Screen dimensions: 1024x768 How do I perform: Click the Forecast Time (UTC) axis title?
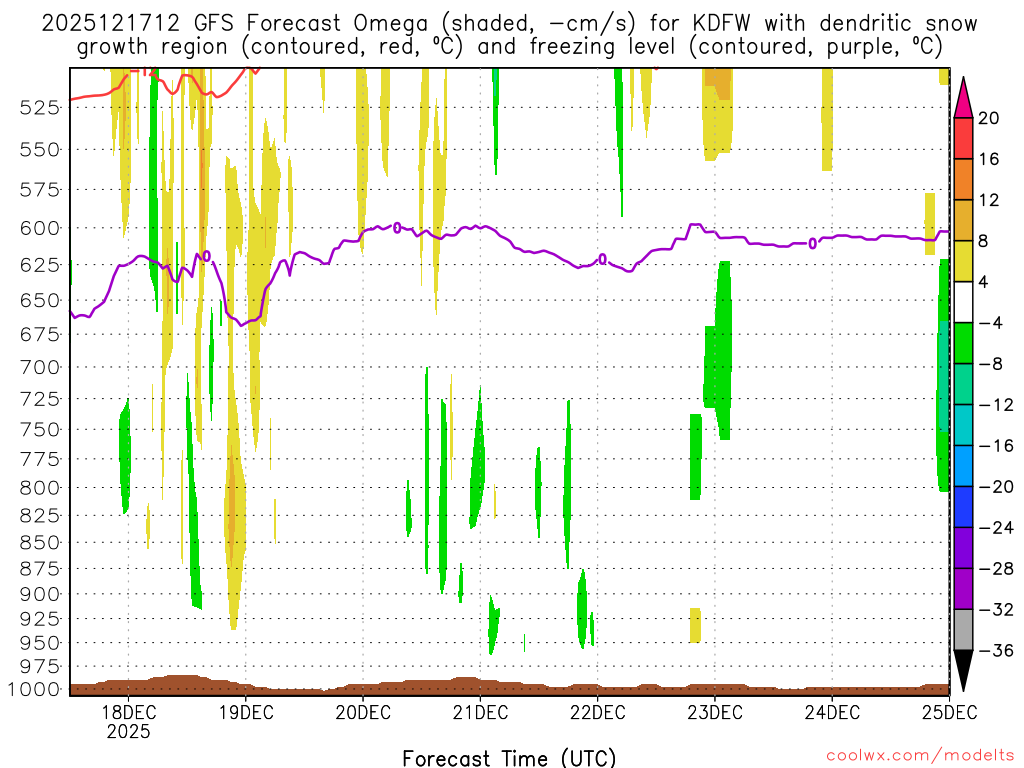(509, 758)
